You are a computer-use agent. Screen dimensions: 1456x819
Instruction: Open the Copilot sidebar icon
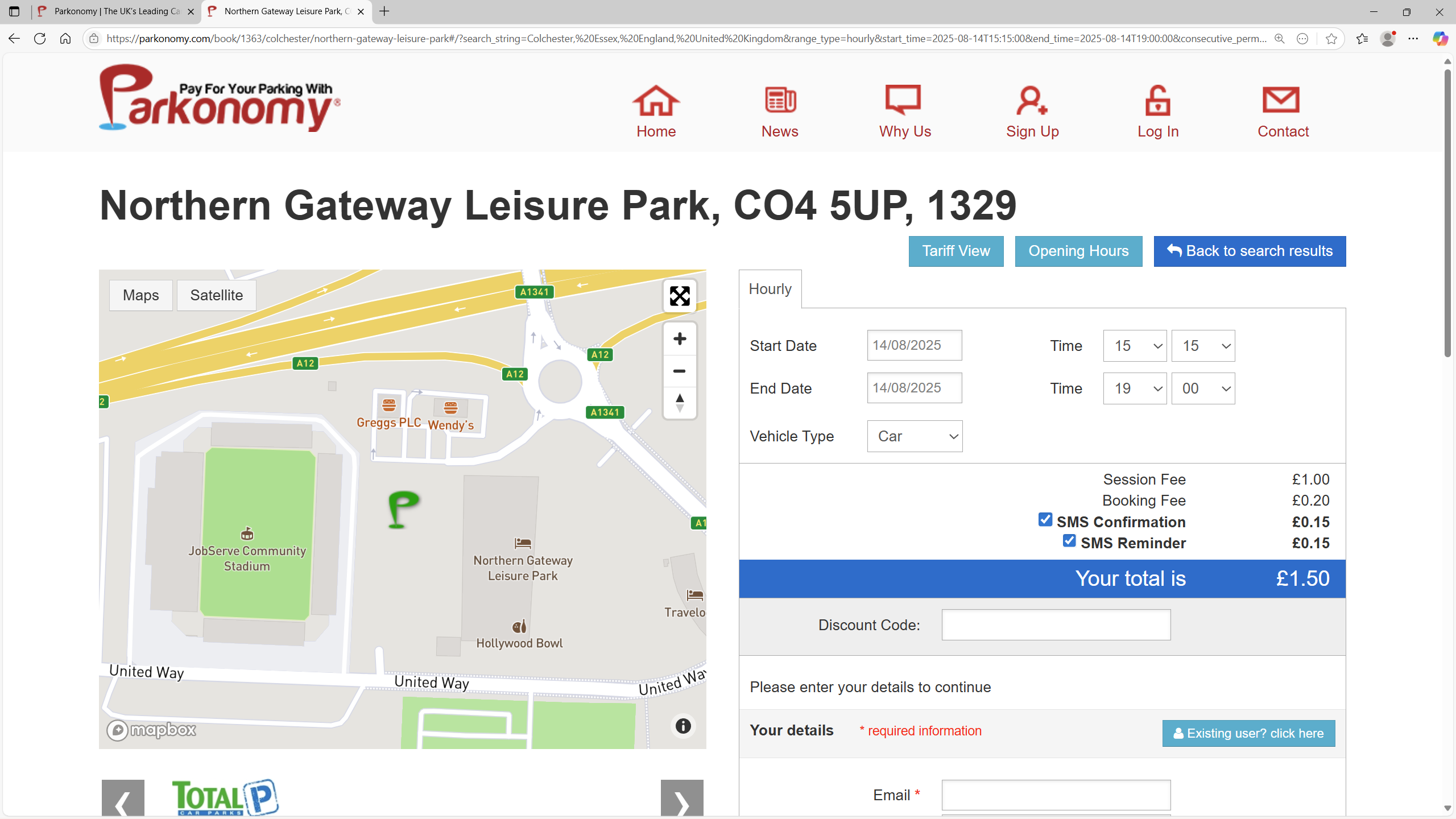click(x=1440, y=39)
